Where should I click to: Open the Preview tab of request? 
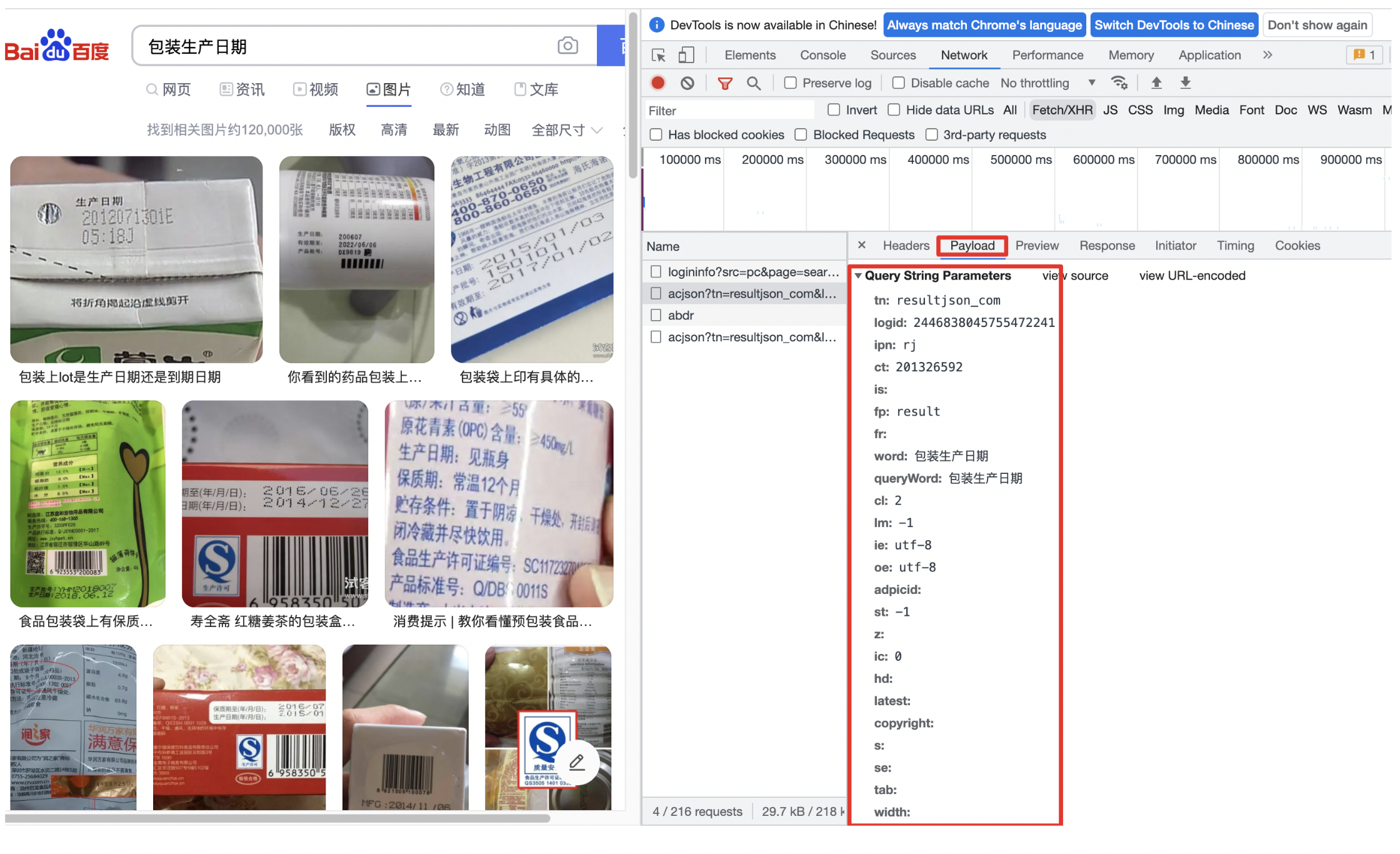[1037, 246]
